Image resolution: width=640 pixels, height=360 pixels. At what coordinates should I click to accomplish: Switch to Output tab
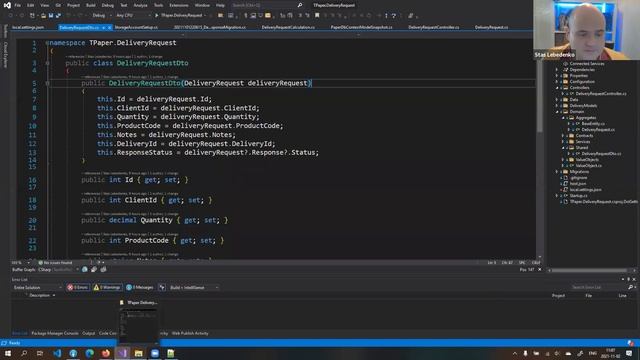coord(89,333)
